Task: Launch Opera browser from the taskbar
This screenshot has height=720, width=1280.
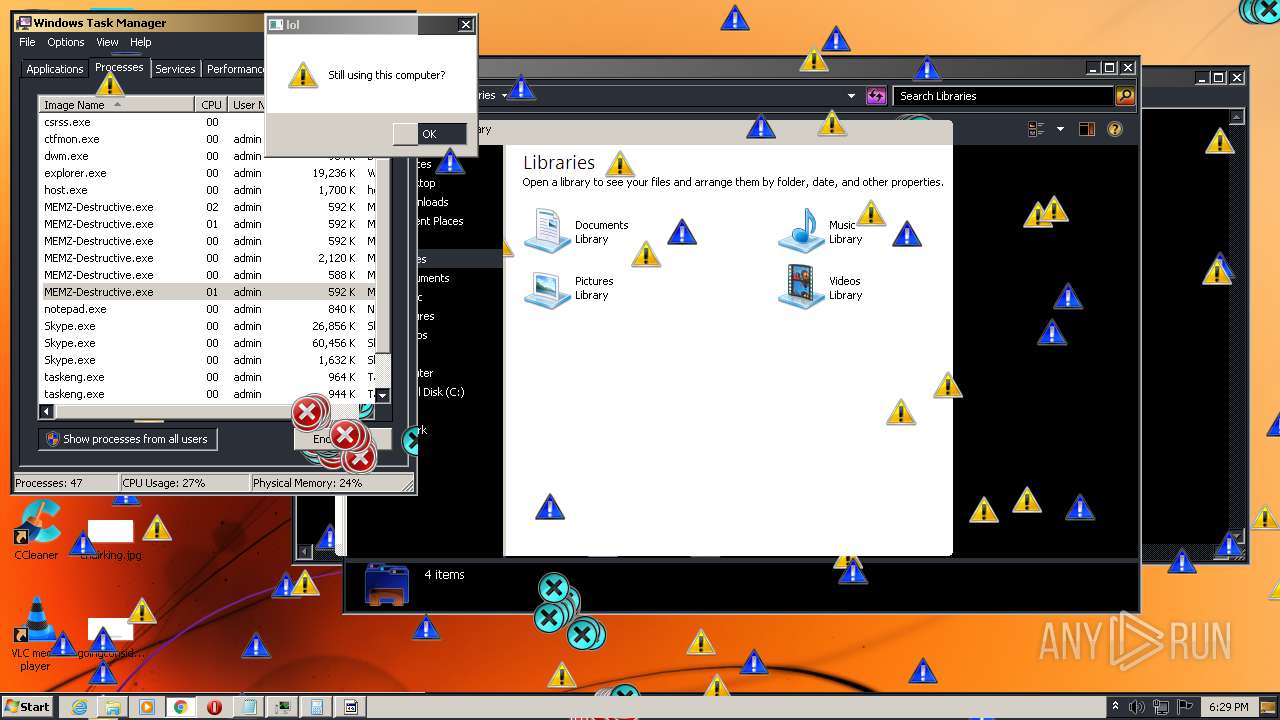Action: pos(214,707)
